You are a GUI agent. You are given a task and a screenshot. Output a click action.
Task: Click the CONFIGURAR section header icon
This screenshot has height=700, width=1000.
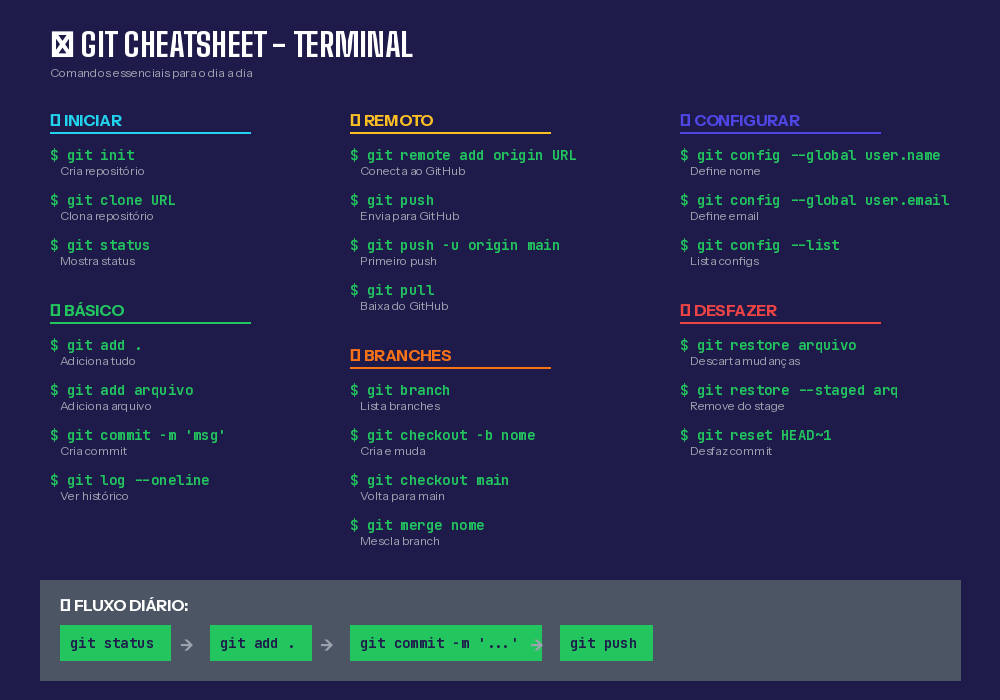click(x=685, y=120)
